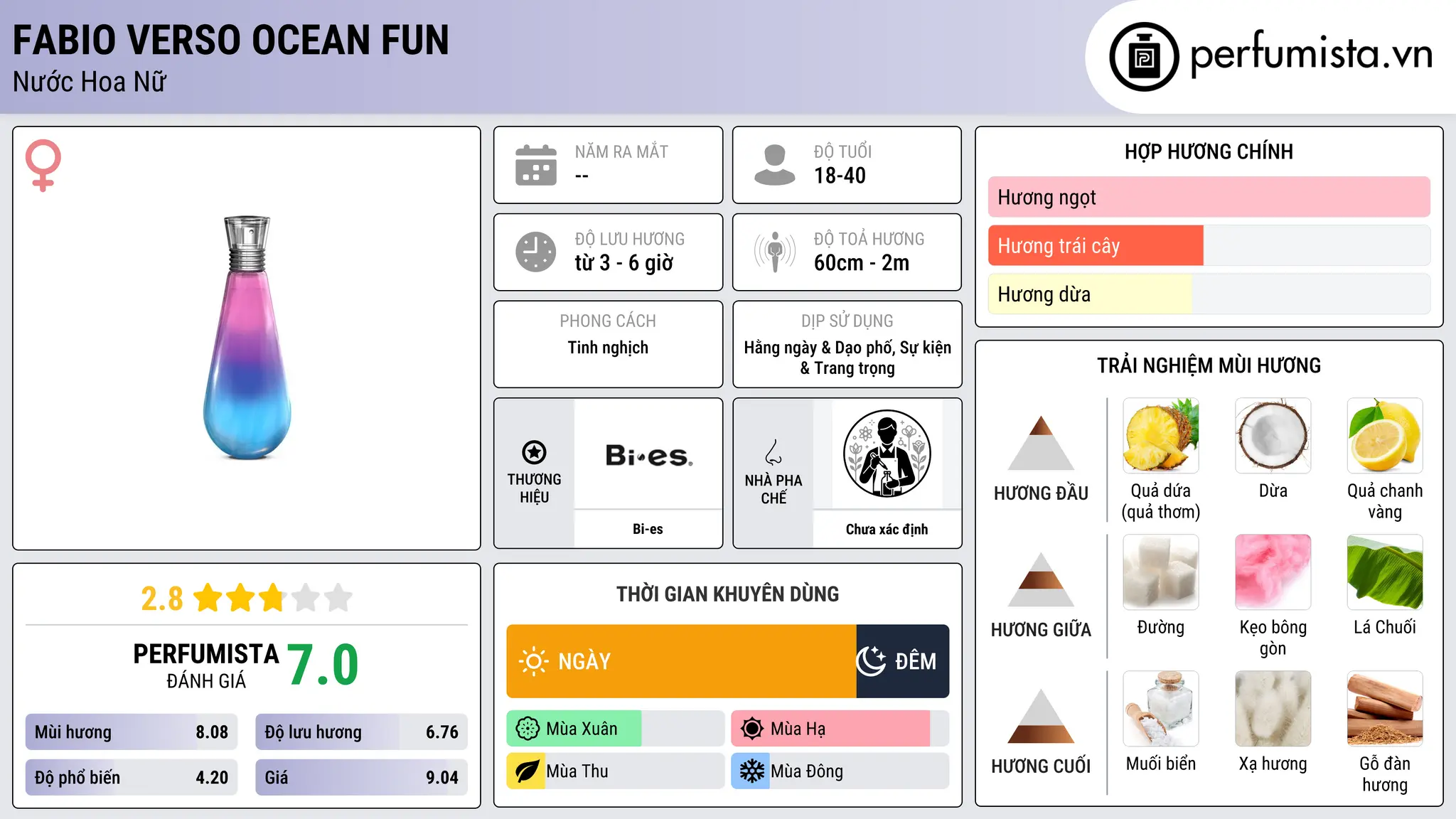Click the Độ lưu hương score bar 6.76
The image size is (1456, 819).
click(x=361, y=732)
